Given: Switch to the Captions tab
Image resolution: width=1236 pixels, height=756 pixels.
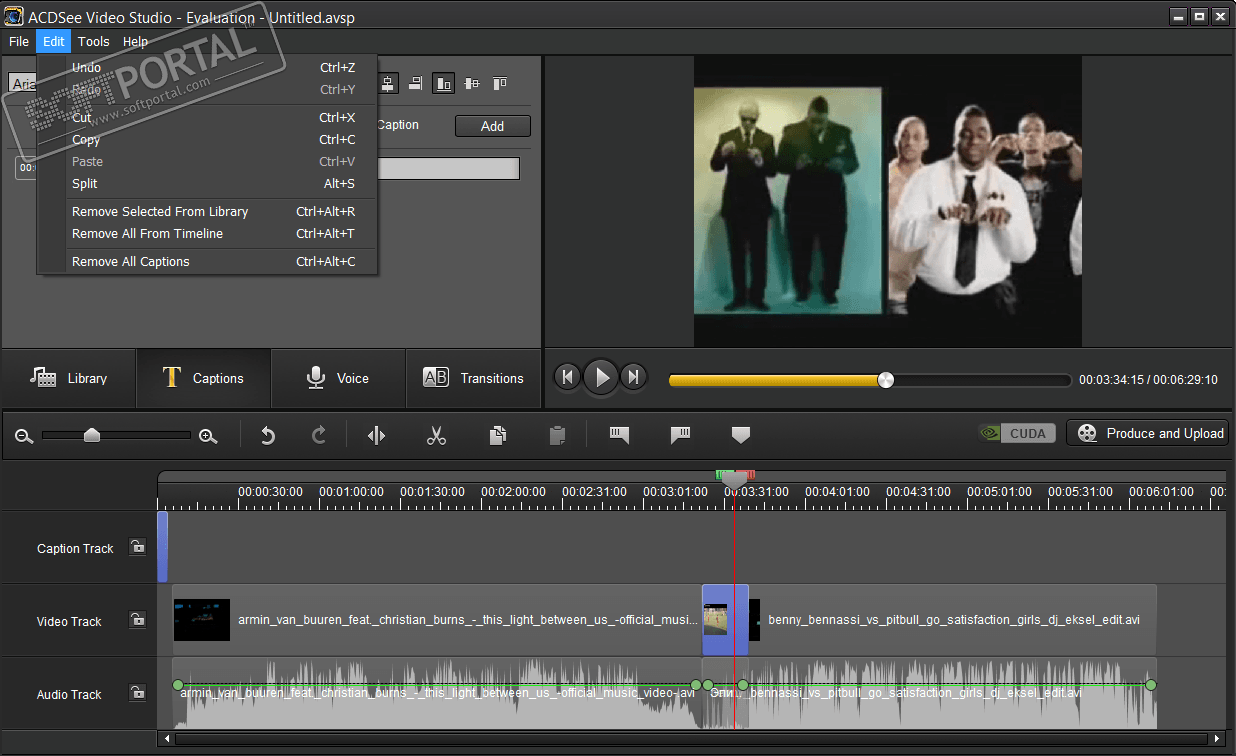Looking at the screenshot, I should 203,378.
